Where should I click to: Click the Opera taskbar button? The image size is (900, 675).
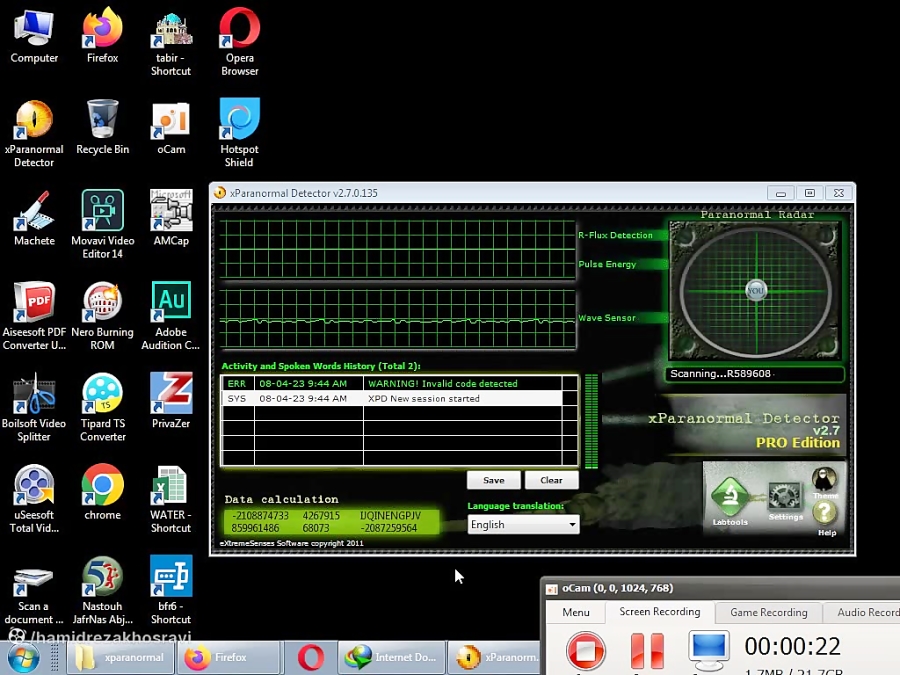311,657
